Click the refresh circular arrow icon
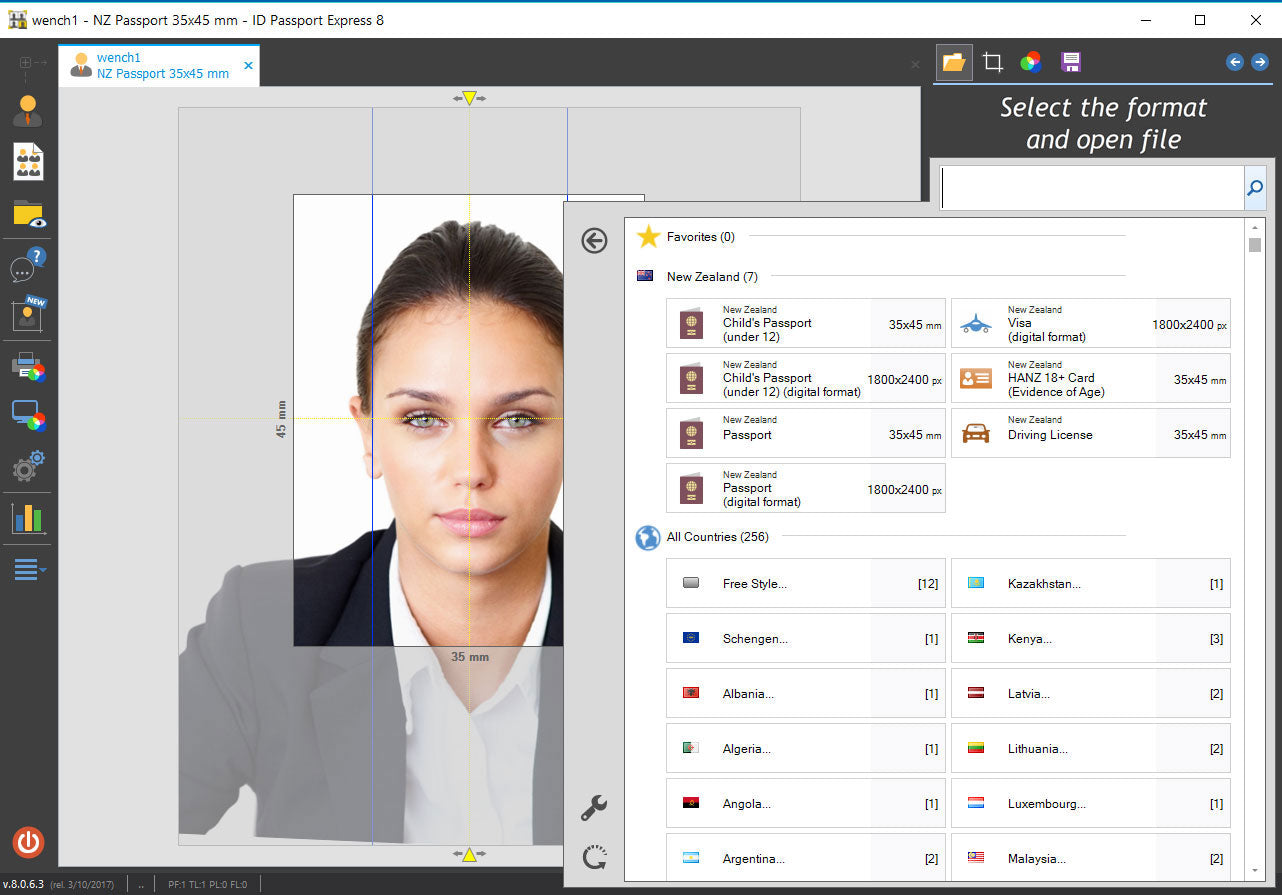The image size is (1282, 895). pyautogui.click(x=594, y=857)
